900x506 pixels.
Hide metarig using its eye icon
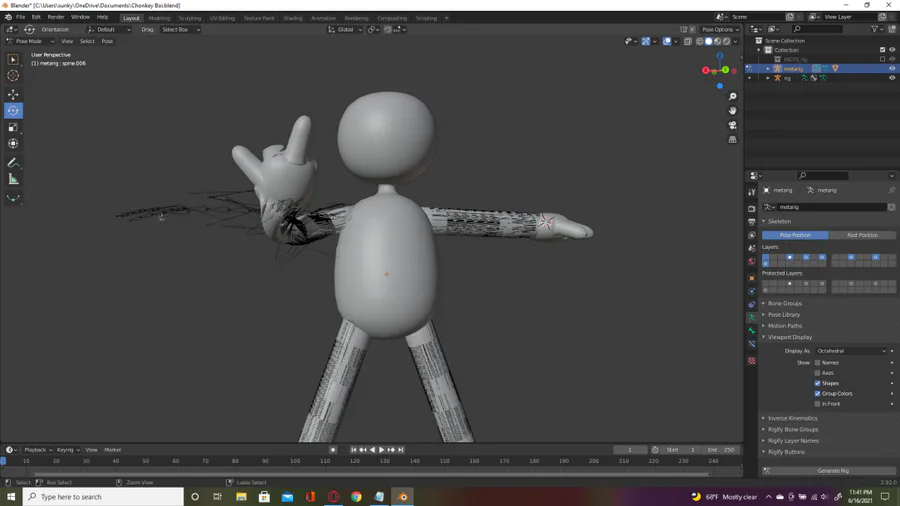tap(892, 69)
